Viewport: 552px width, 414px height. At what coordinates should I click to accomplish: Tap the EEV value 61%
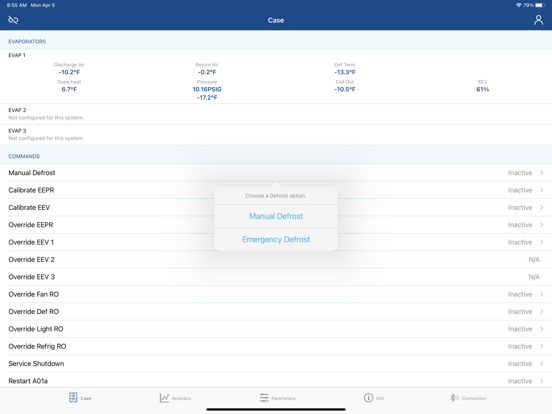[x=482, y=89]
